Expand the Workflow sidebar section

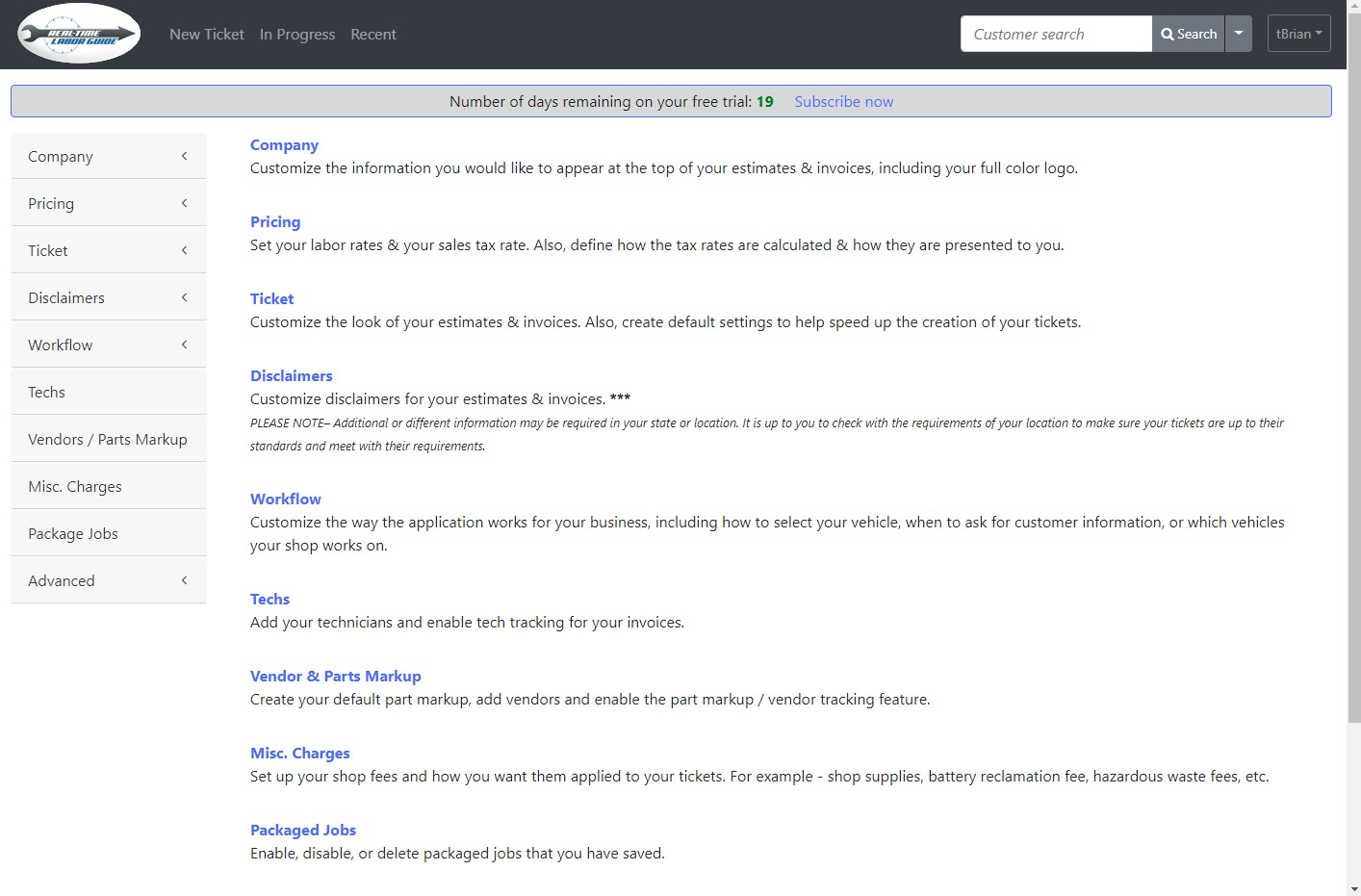click(109, 345)
